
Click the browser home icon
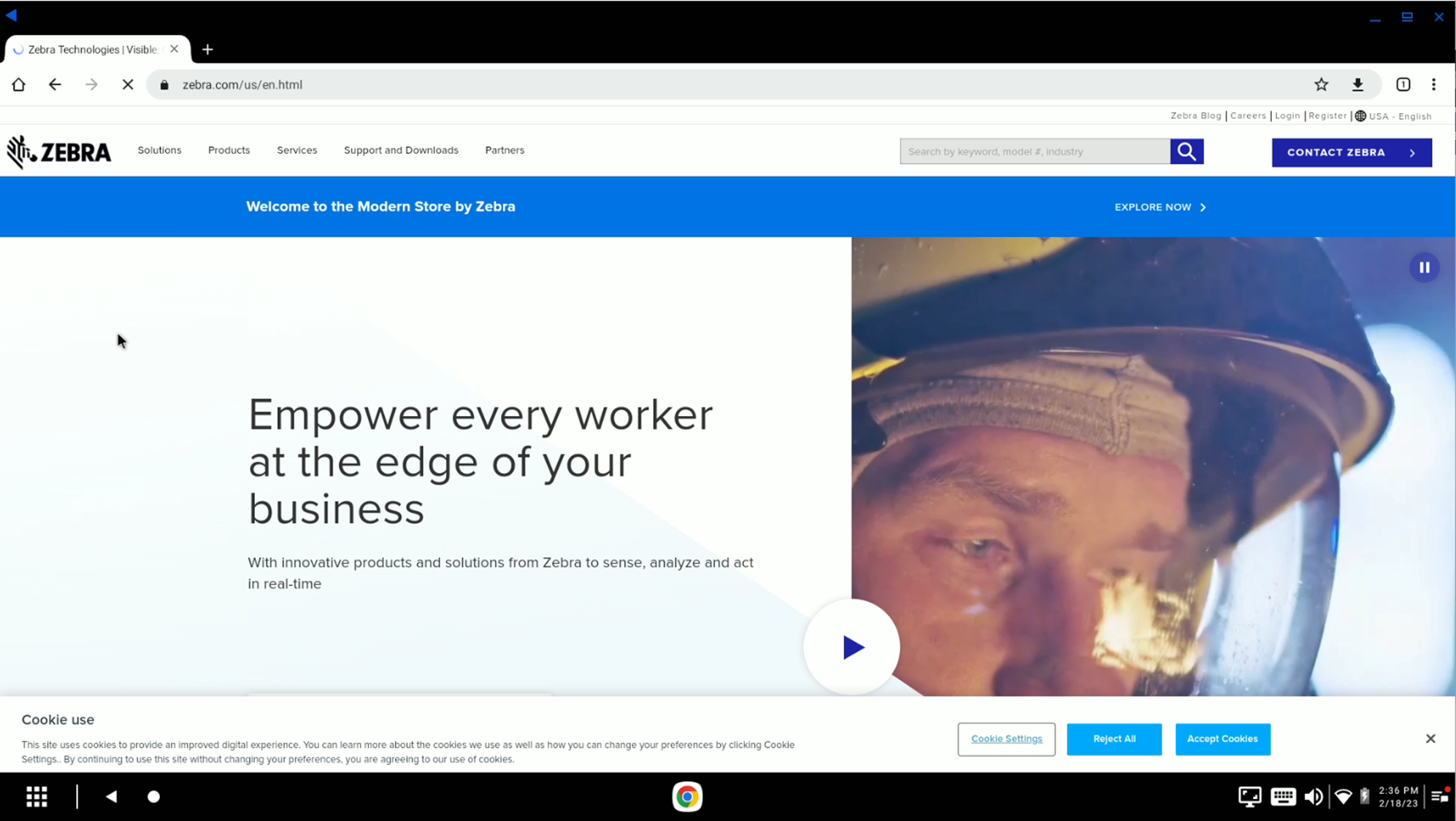[x=18, y=85]
